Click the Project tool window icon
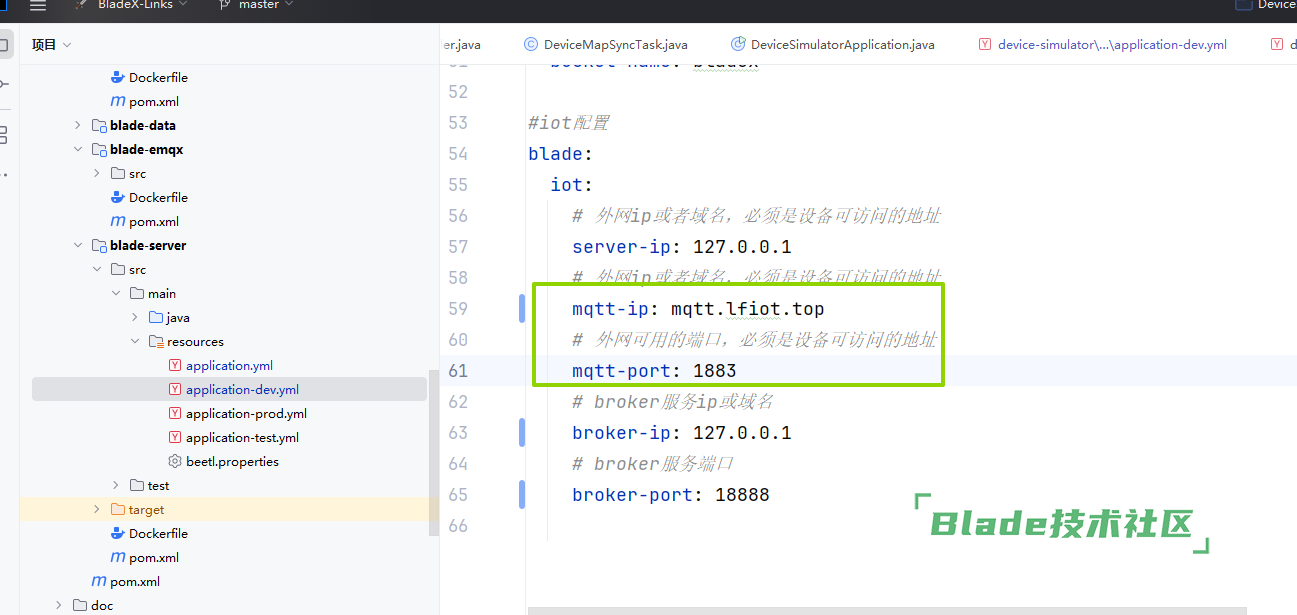The image size is (1297, 615). pos(4,45)
